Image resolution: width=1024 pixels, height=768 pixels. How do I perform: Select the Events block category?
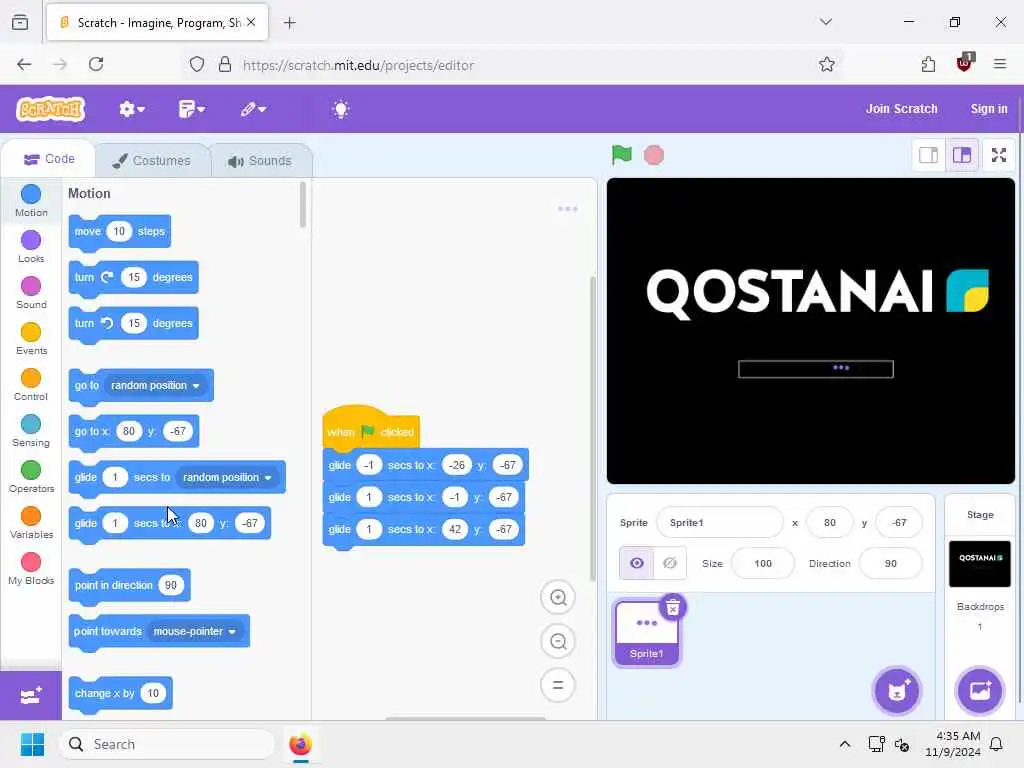(x=31, y=339)
